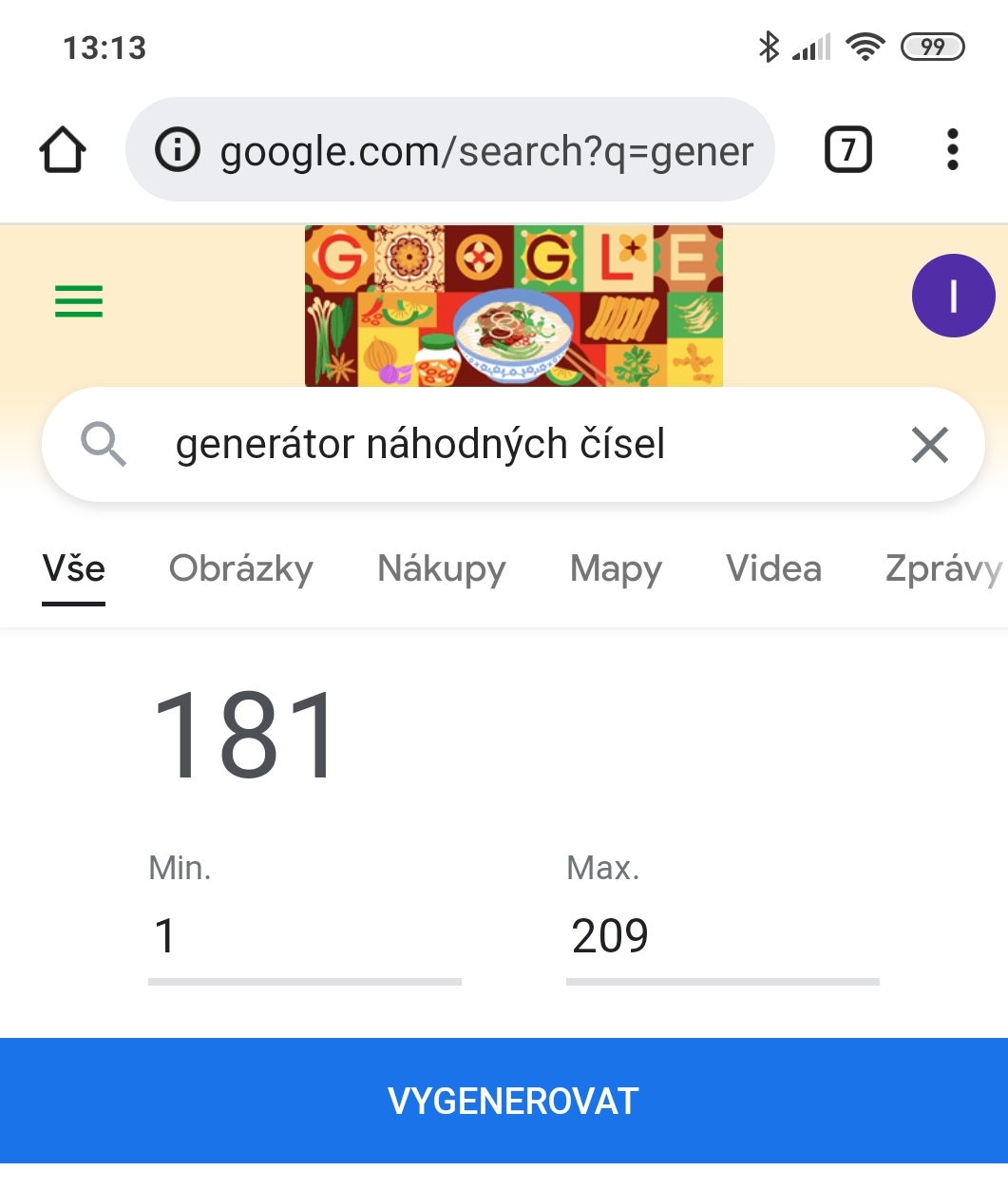Tap the browser home icon

point(63,150)
